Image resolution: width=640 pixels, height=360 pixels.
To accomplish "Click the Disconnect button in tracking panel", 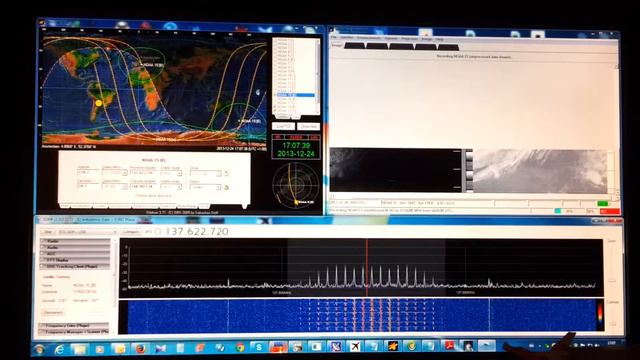I will tap(53, 313).
